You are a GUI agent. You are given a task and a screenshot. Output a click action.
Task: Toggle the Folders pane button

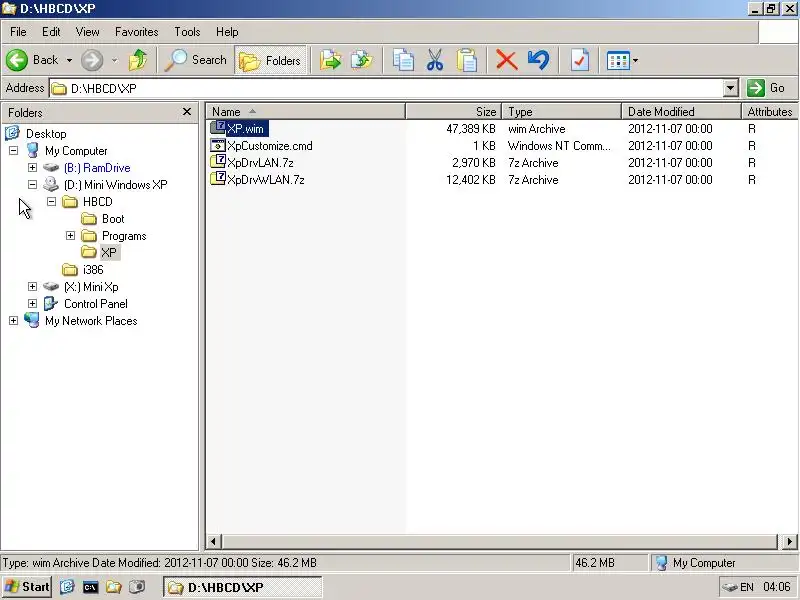coord(270,60)
